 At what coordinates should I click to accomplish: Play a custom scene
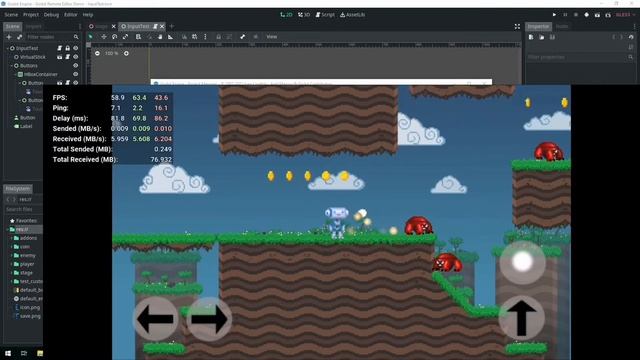pyautogui.click(x=608, y=15)
